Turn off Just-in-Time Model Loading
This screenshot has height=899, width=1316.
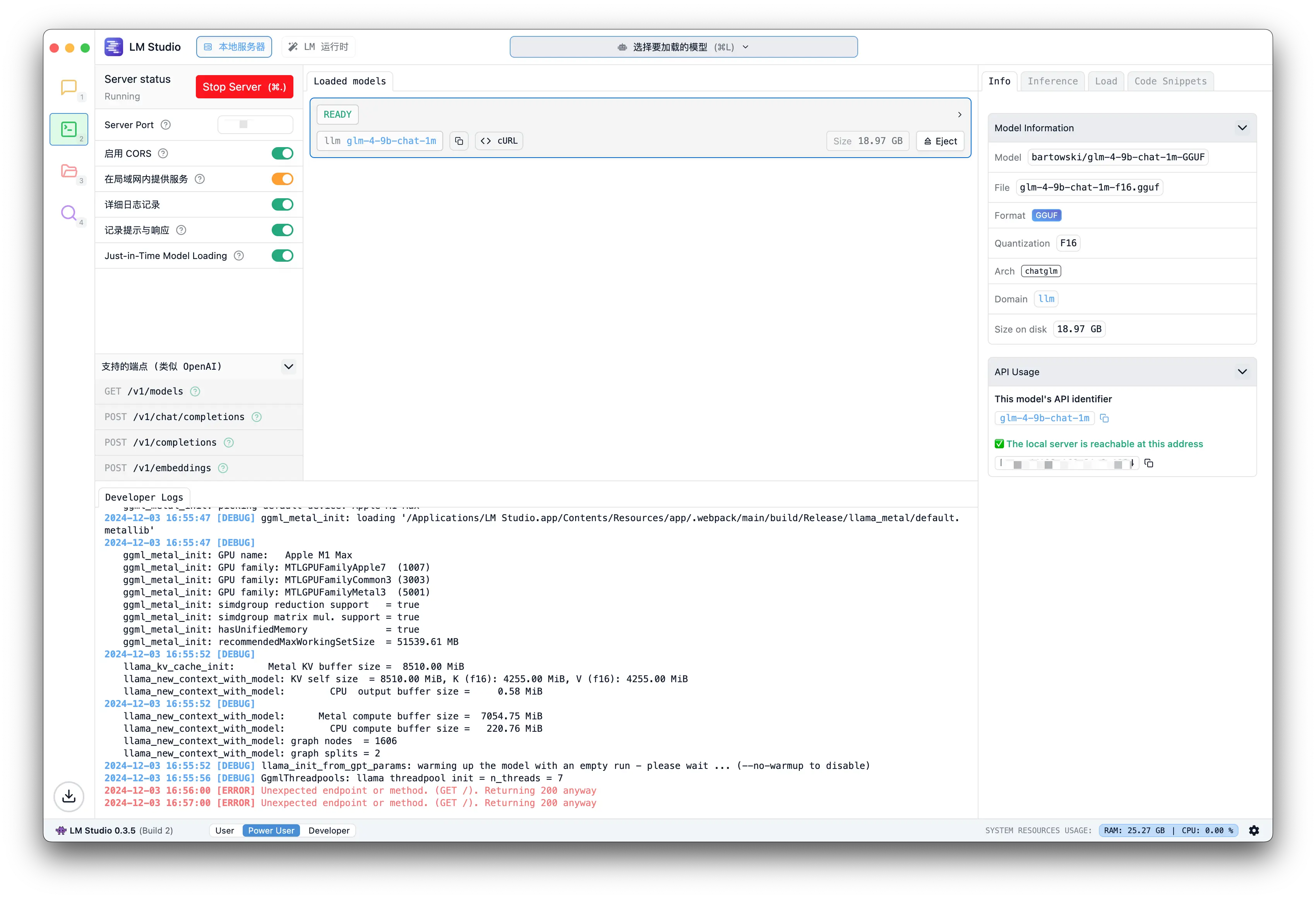coord(282,256)
